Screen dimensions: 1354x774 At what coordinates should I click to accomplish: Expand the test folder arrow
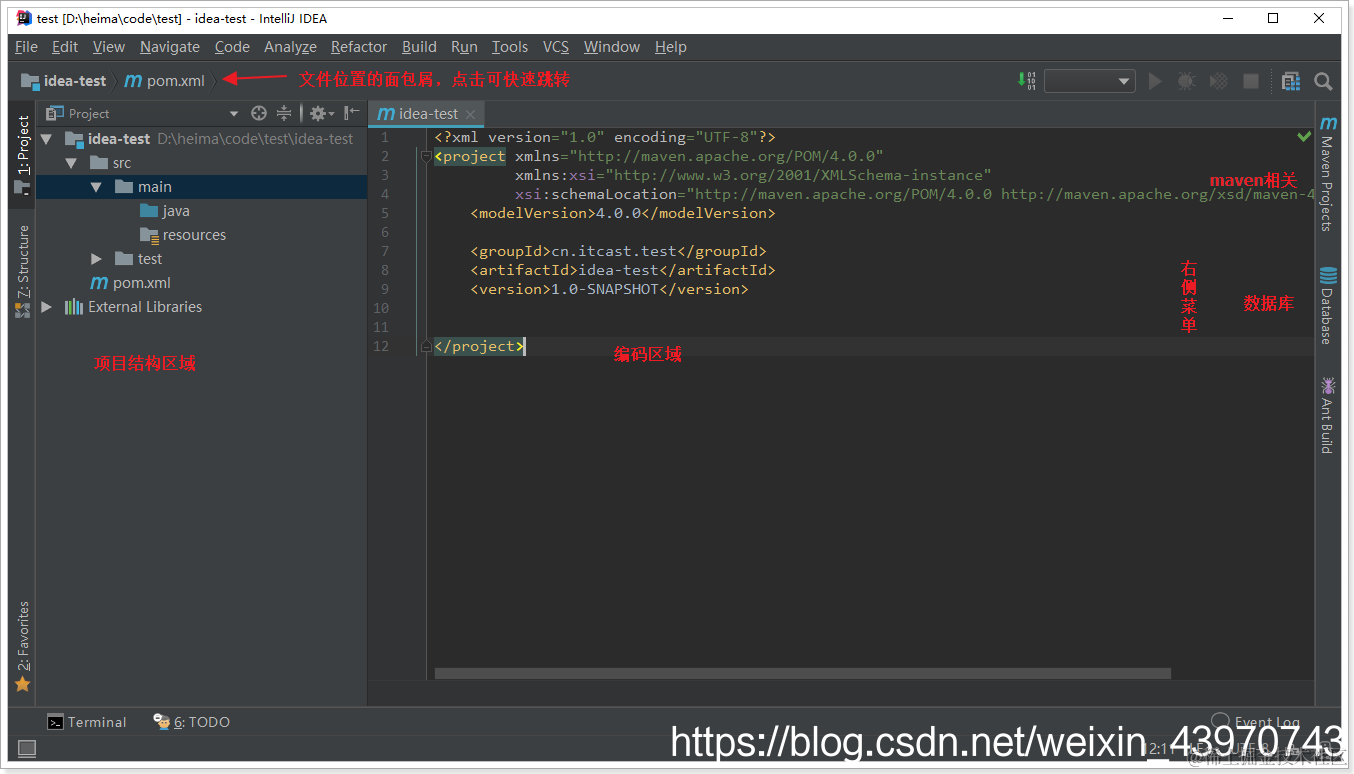tap(96, 259)
